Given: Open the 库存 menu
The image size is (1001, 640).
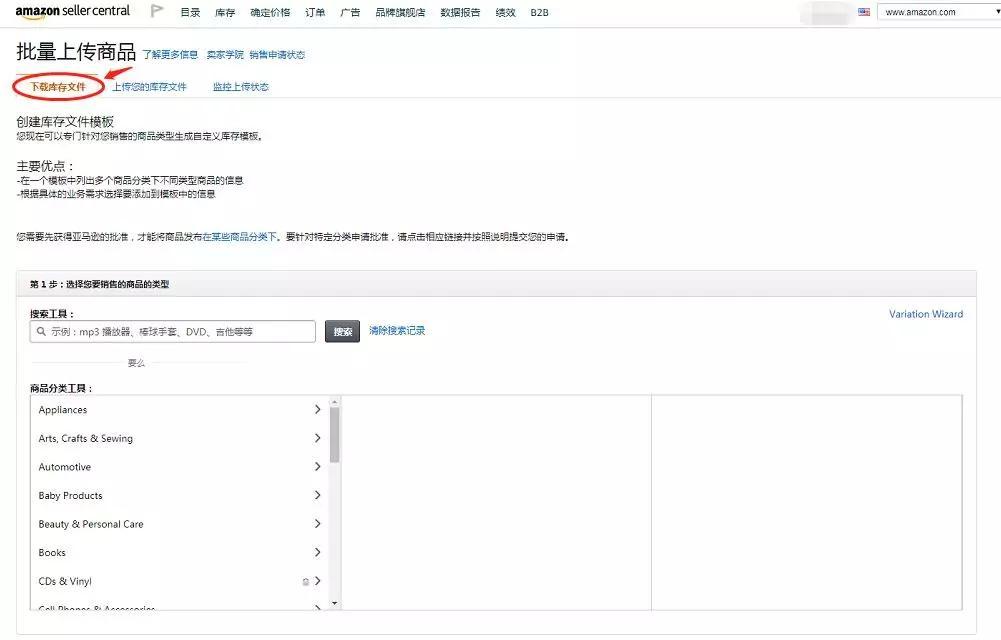Looking at the screenshot, I should (225, 12).
